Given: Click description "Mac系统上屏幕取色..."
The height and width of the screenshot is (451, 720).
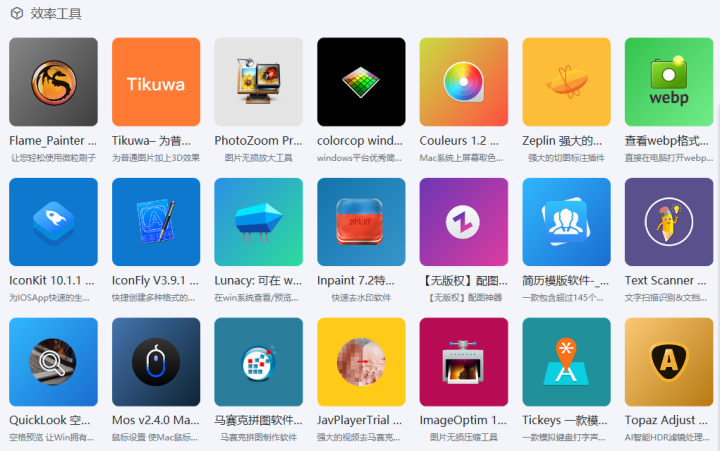Looking at the screenshot, I should coord(461,158).
